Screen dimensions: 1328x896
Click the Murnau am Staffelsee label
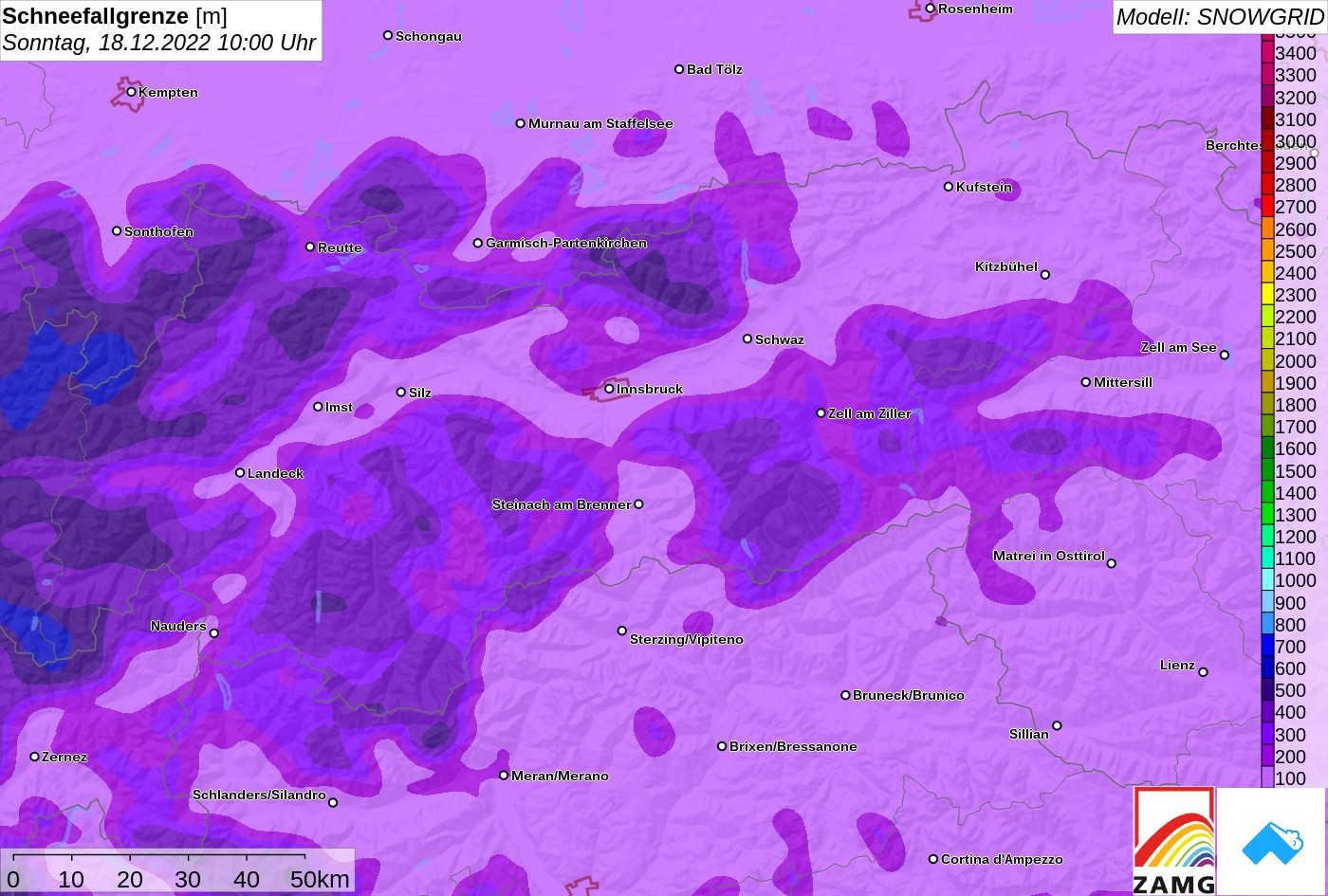[600, 123]
